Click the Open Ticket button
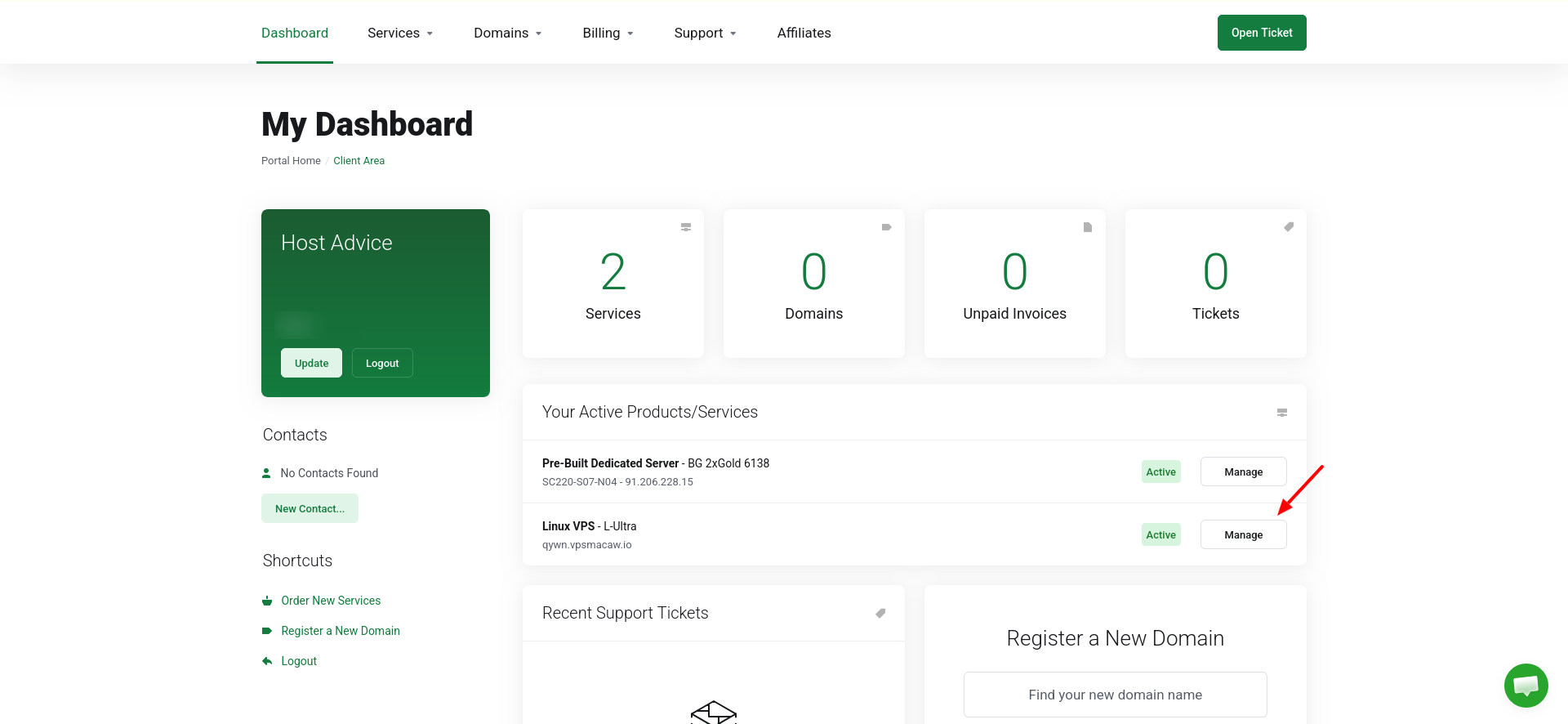Screen dimensions: 1568x724 (1262, 33)
